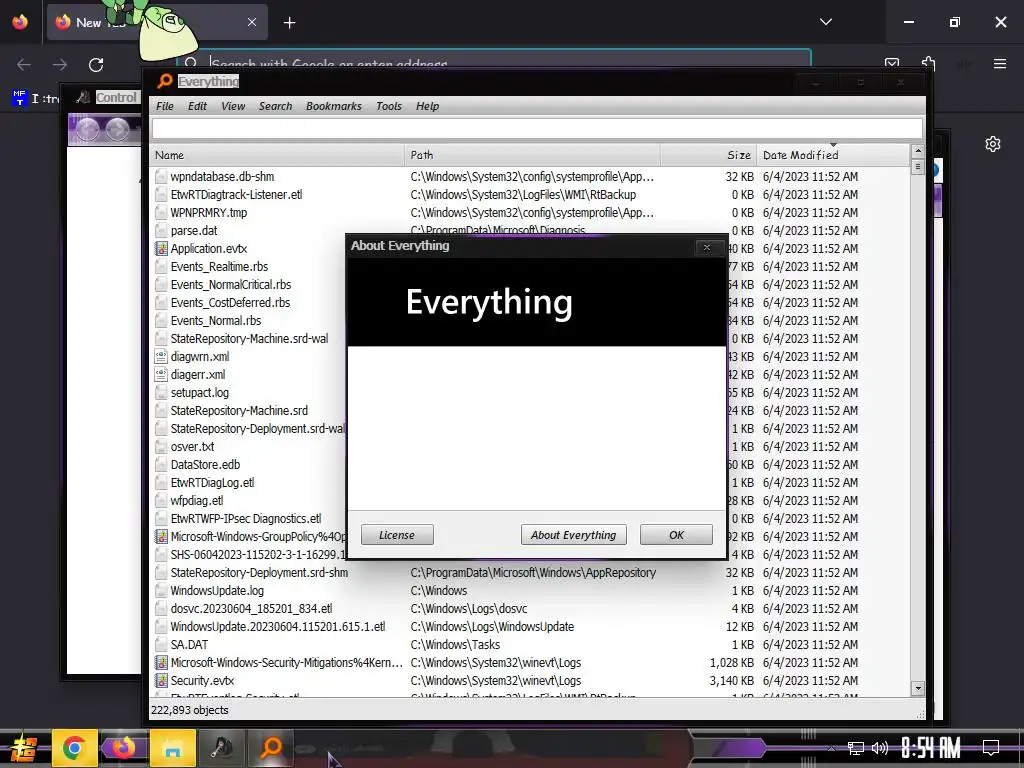Select the dosvc.20230604_185201_834.etl file
Screen dimensions: 1024x768
(x=251, y=609)
